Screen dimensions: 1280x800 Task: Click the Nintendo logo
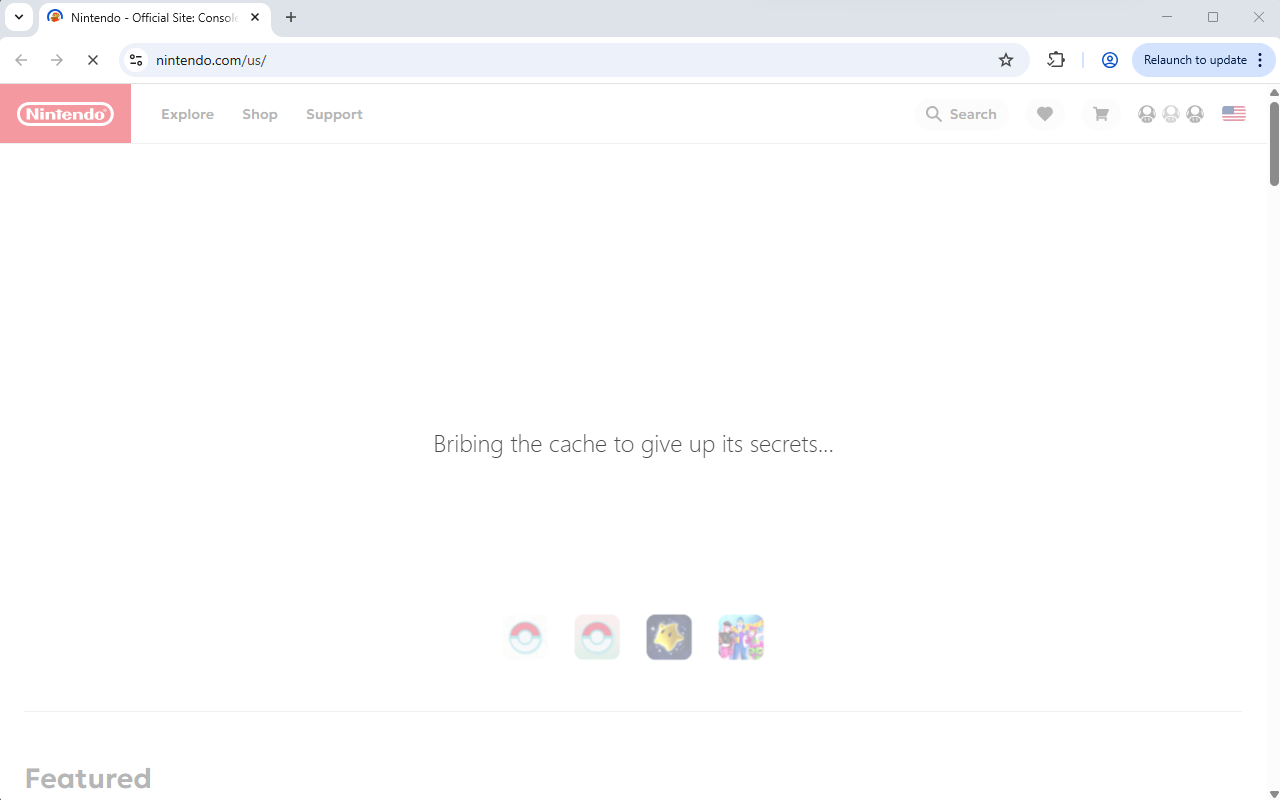[64, 113]
